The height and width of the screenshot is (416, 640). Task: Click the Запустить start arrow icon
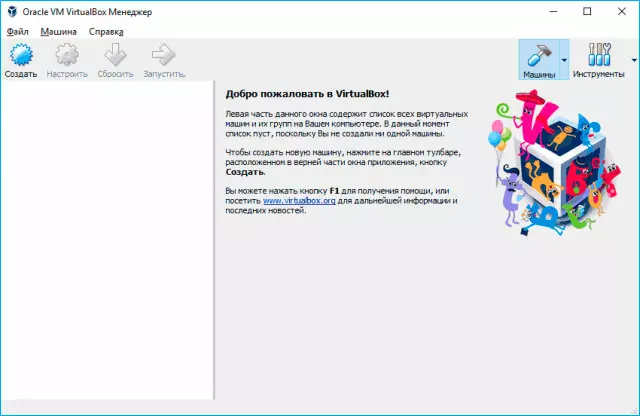pos(163,56)
